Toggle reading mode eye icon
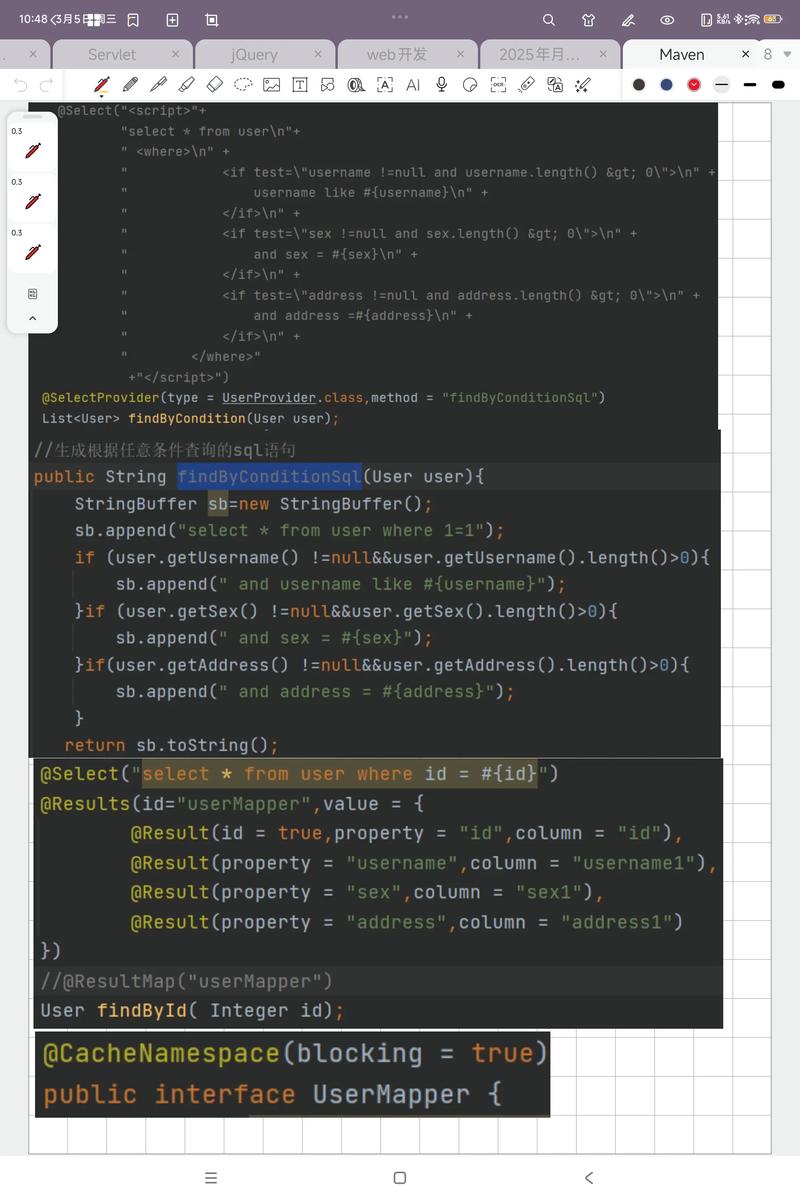Image resolution: width=800 pixels, height=1200 pixels. [667, 20]
